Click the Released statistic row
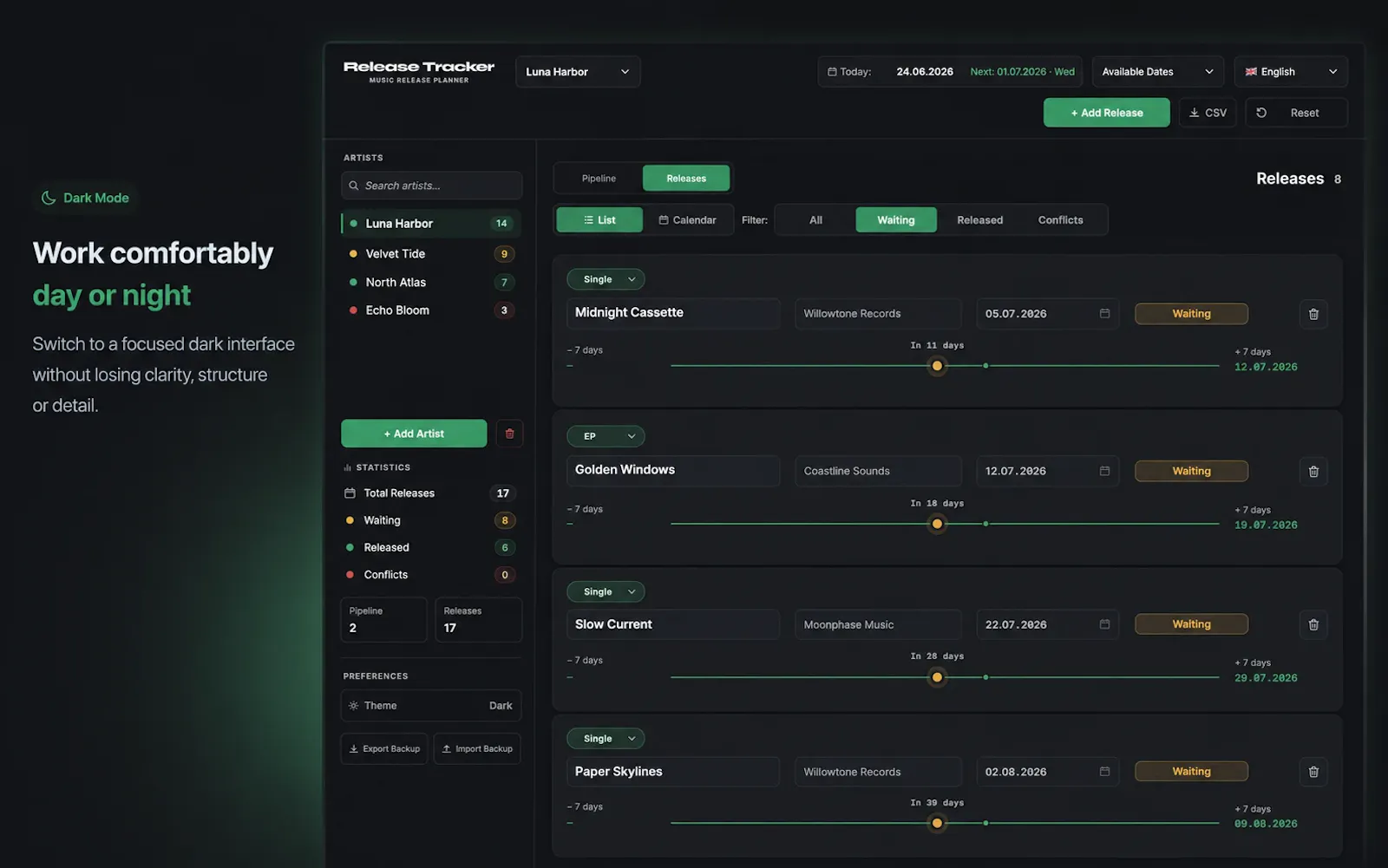Screen dimensions: 1388x868 [x=431, y=548]
